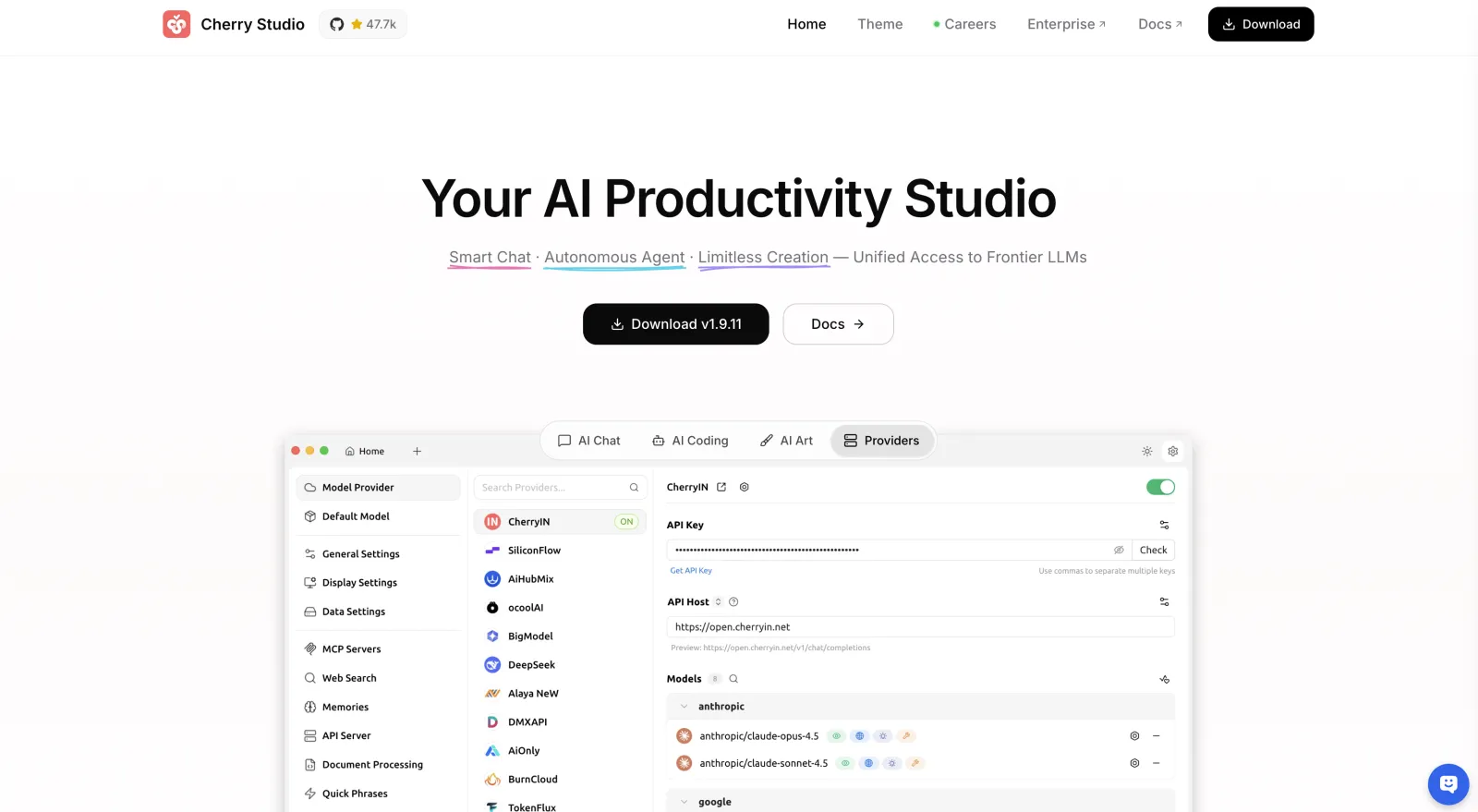Collapse the anthropic model group

684,707
